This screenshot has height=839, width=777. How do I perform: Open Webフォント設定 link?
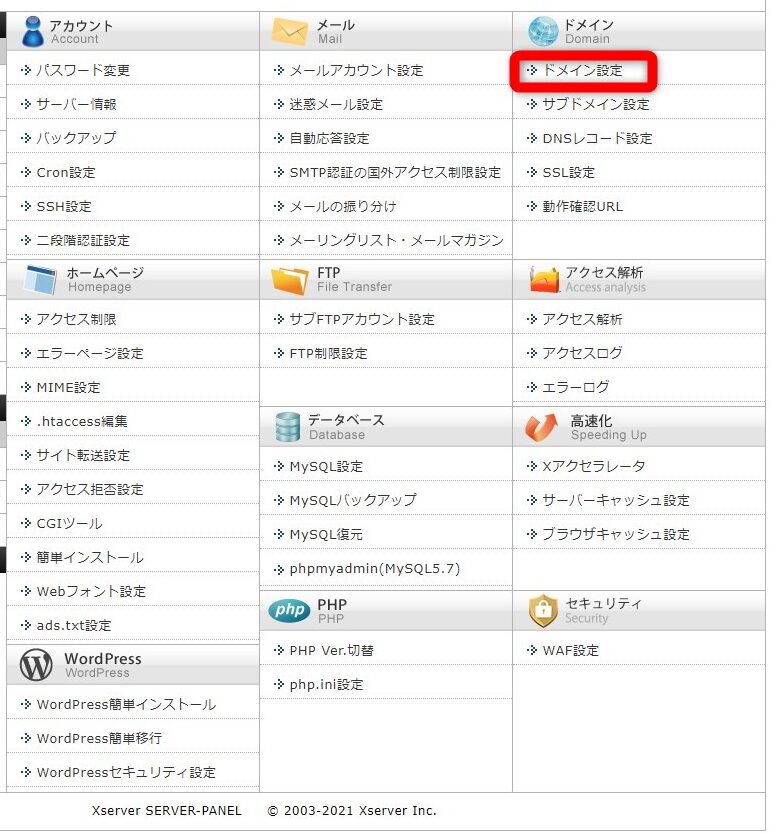click(x=92, y=591)
